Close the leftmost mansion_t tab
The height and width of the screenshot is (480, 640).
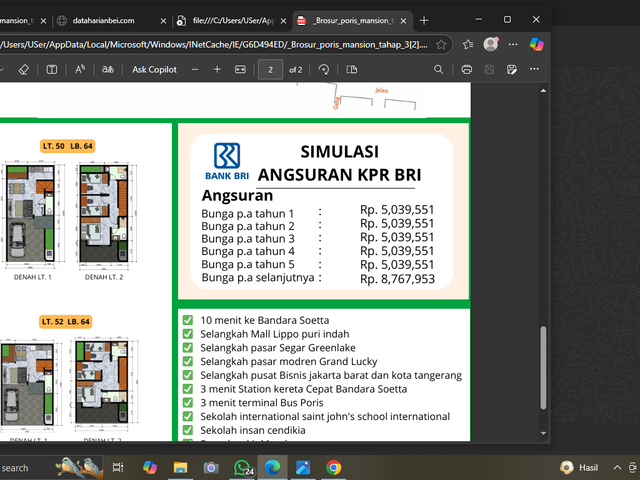(x=43, y=21)
